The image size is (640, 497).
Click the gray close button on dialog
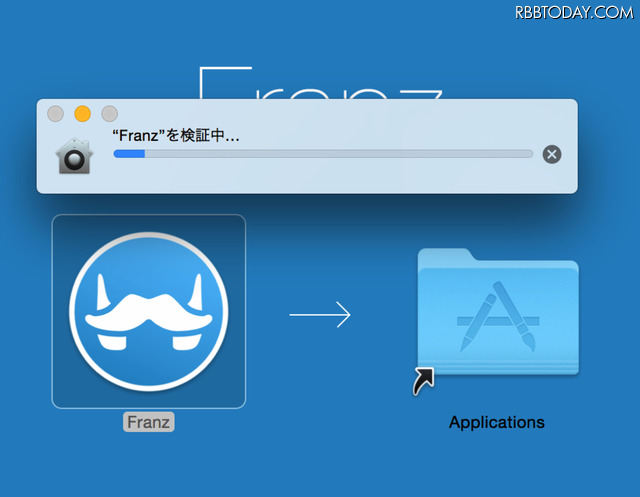coord(56,113)
